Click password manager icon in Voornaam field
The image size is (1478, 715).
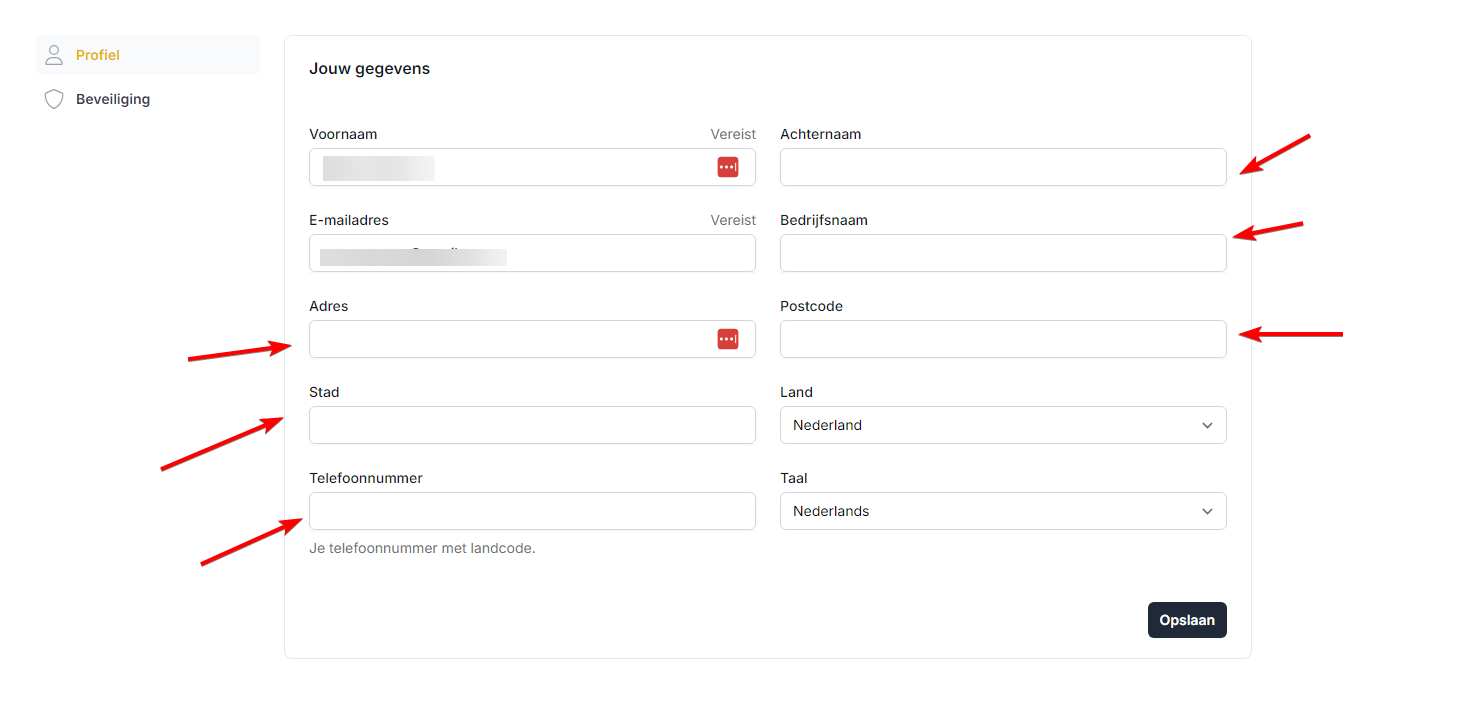click(x=727, y=167)
